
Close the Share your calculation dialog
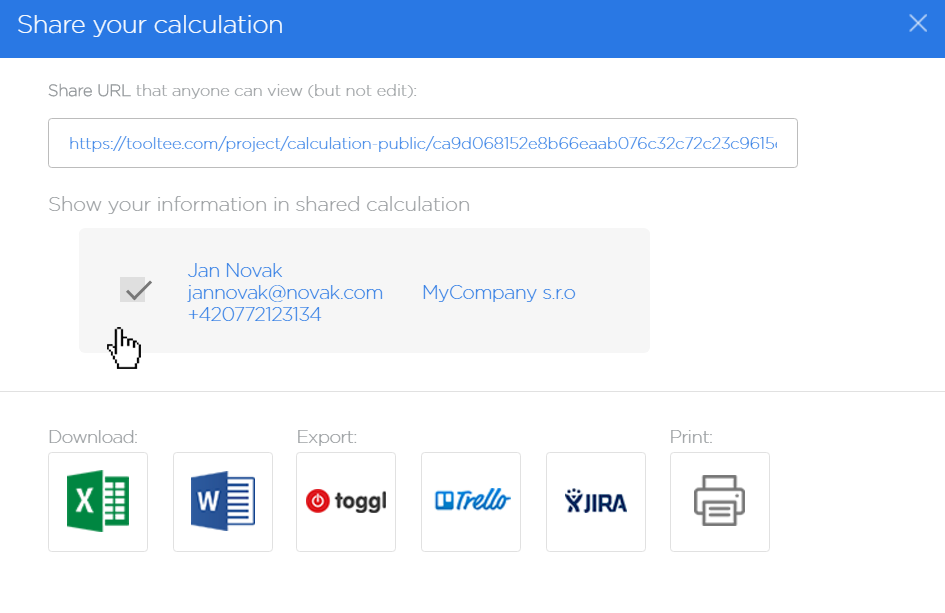(x=918, y=24)
